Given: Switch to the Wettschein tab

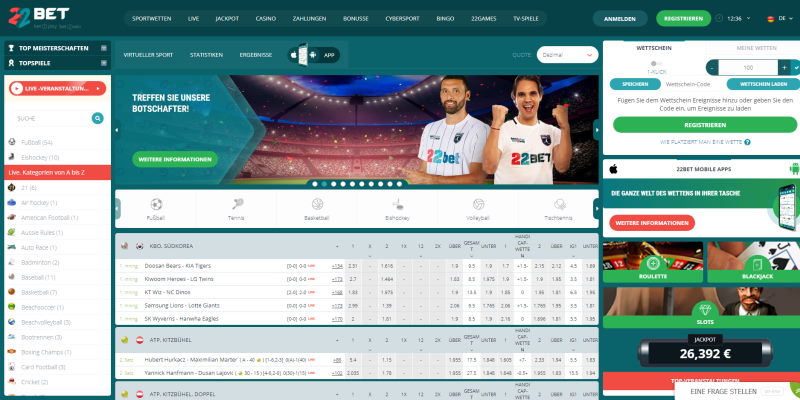Looking at the screenshot, I should pyautogui.click(x=654, y=48).
